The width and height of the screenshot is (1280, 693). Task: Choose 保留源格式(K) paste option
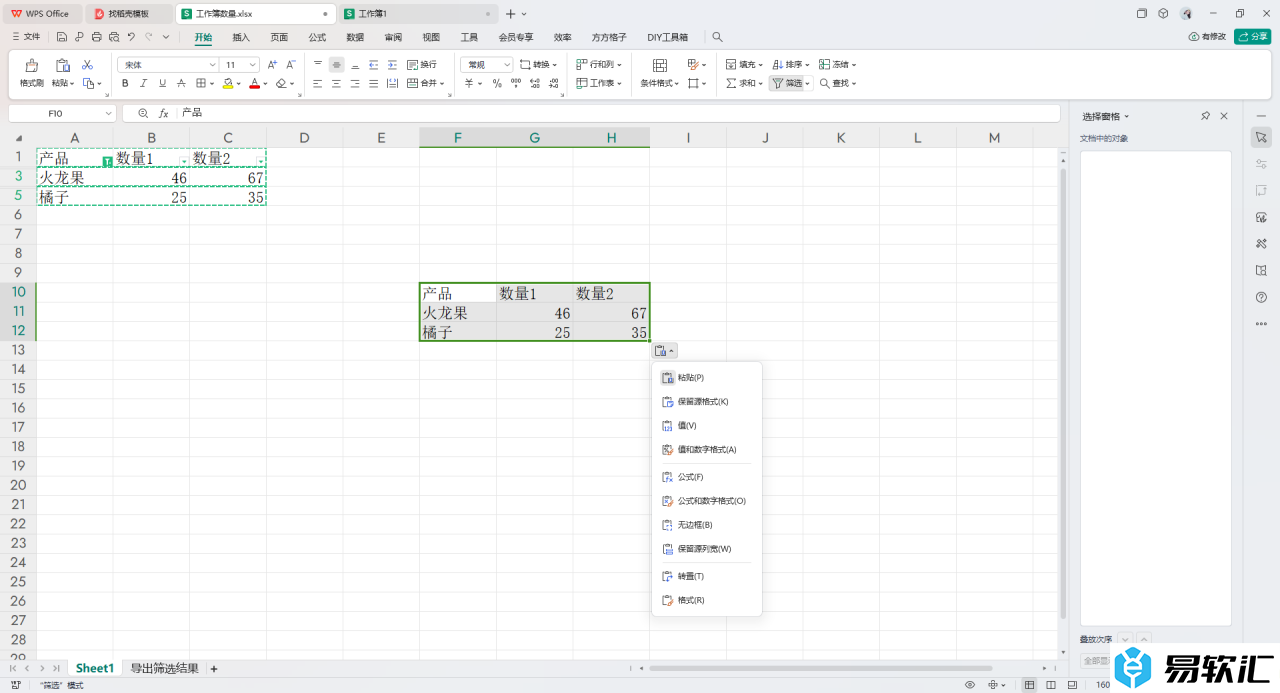point(707,402)
